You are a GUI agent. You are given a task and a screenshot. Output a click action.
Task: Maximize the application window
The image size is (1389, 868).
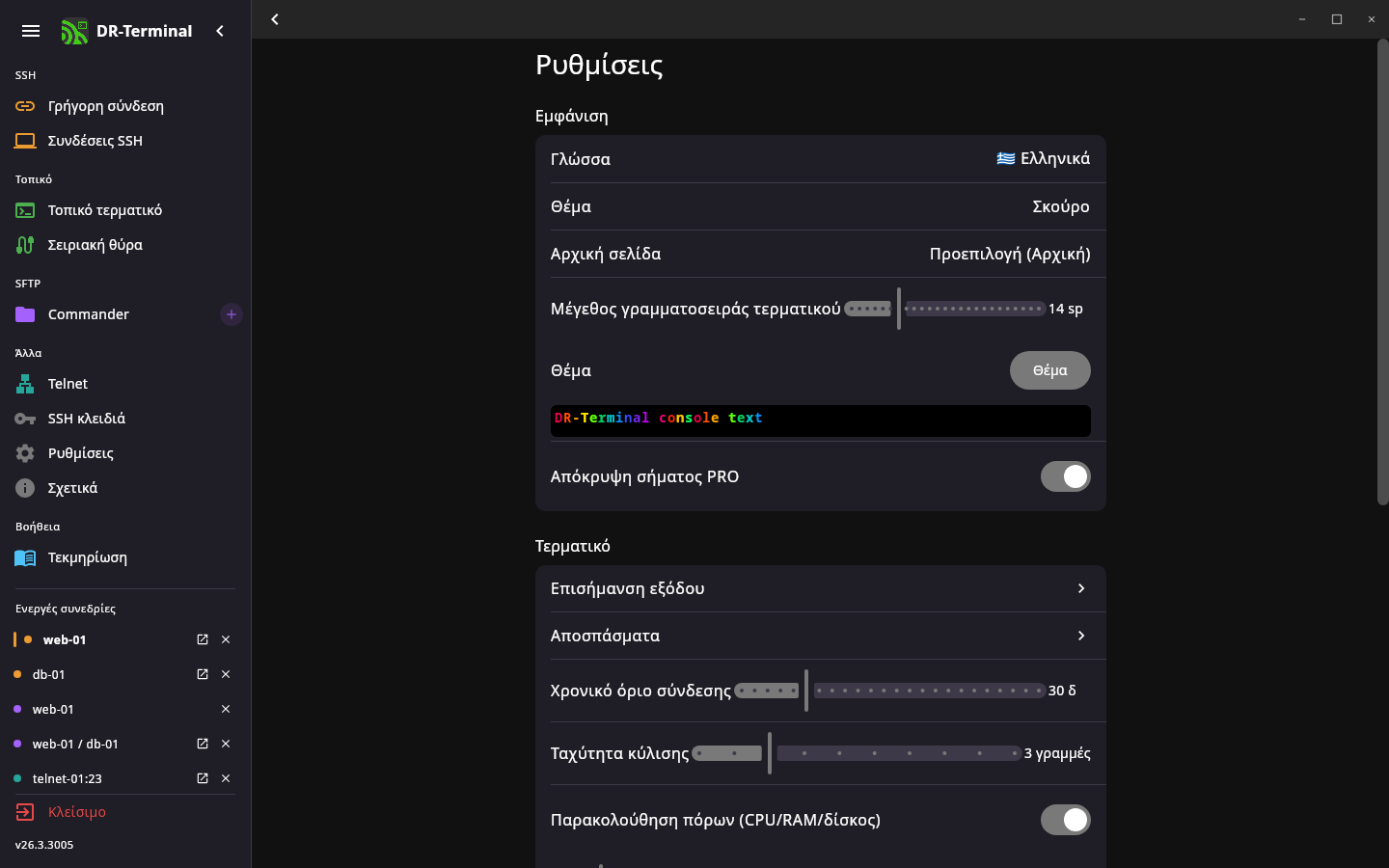pos(1337,19)
